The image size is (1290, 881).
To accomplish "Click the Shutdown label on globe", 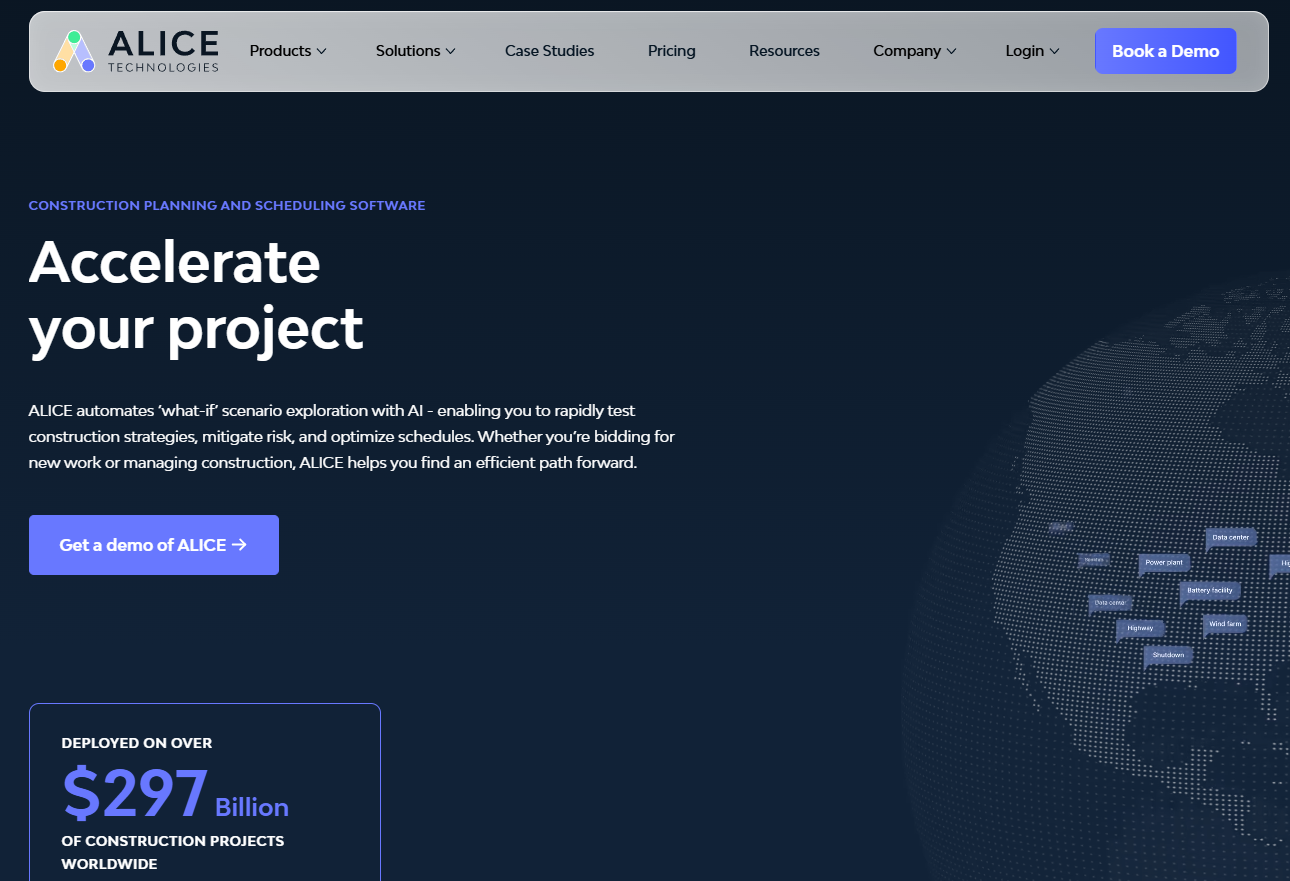I will tap(1168, 656).
